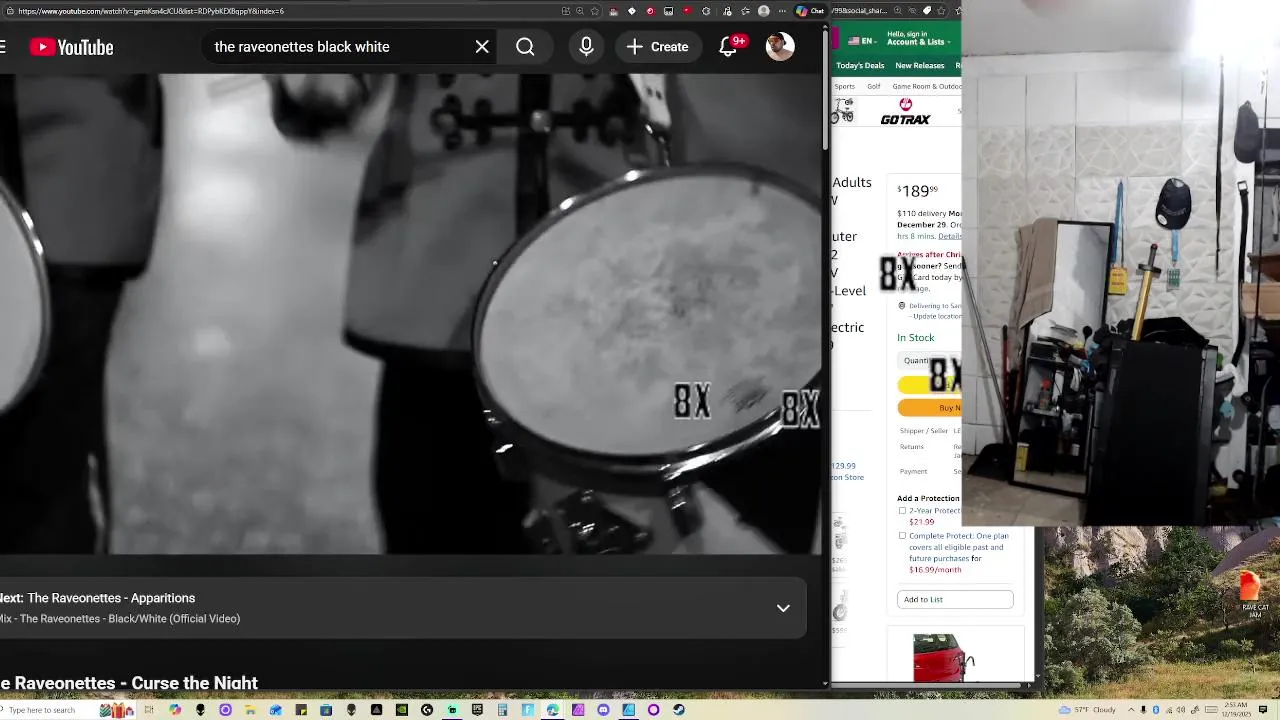The width and height of the screenshot is (1280, 720).
Task: Open Account & Lists on Amazon
Action: 917,38
